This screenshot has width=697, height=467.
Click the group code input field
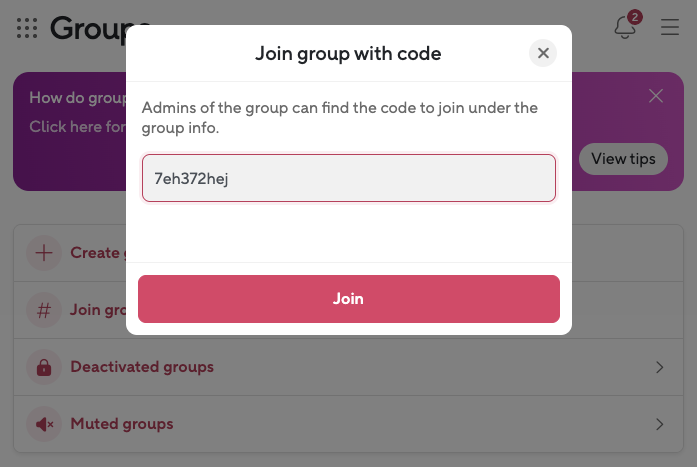point(348,178)
